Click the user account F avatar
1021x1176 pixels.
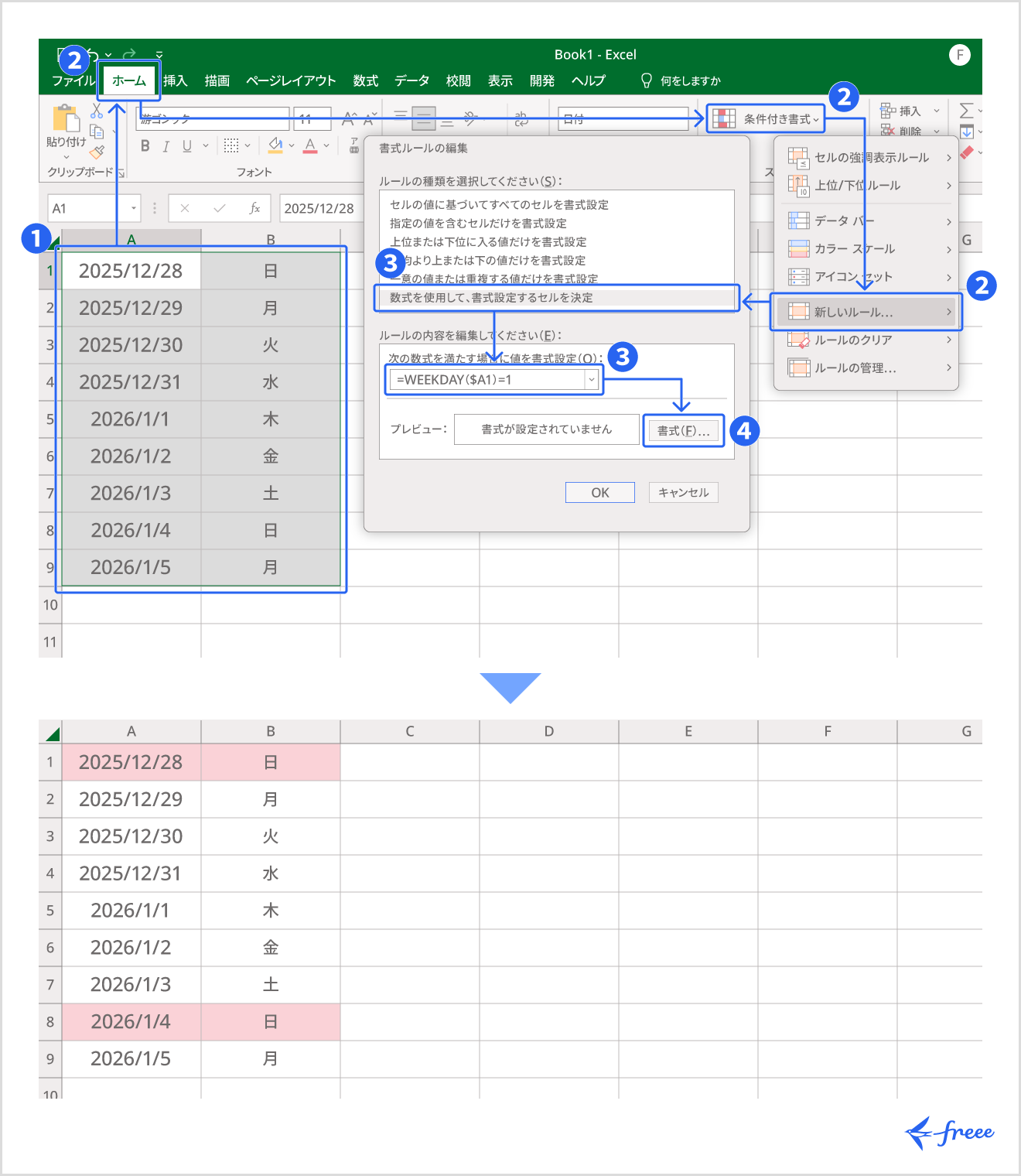(960, 55)
